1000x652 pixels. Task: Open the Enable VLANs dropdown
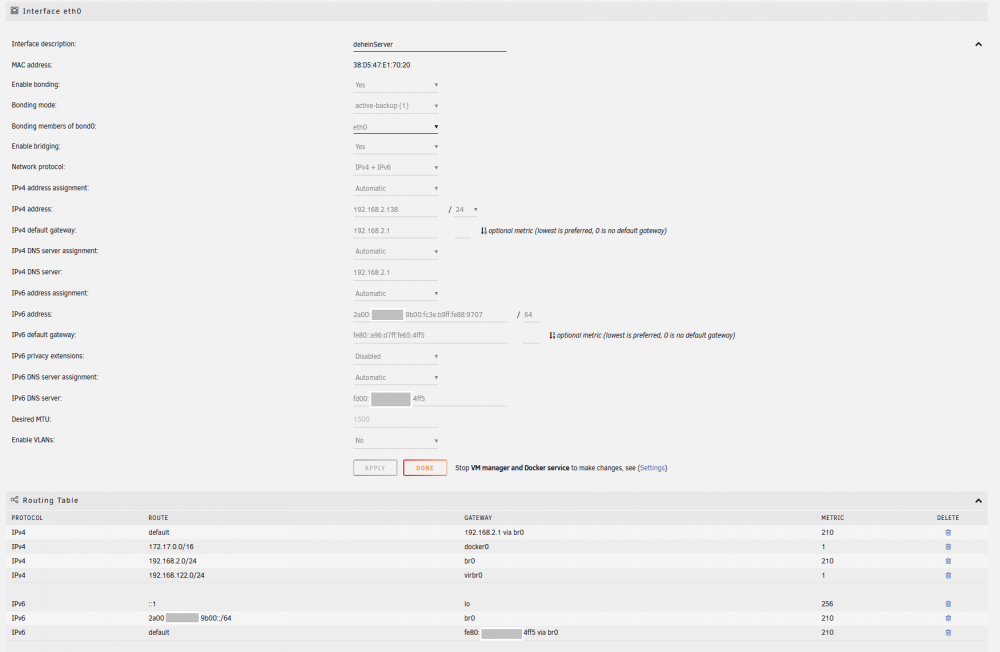(x=396, y=441)
